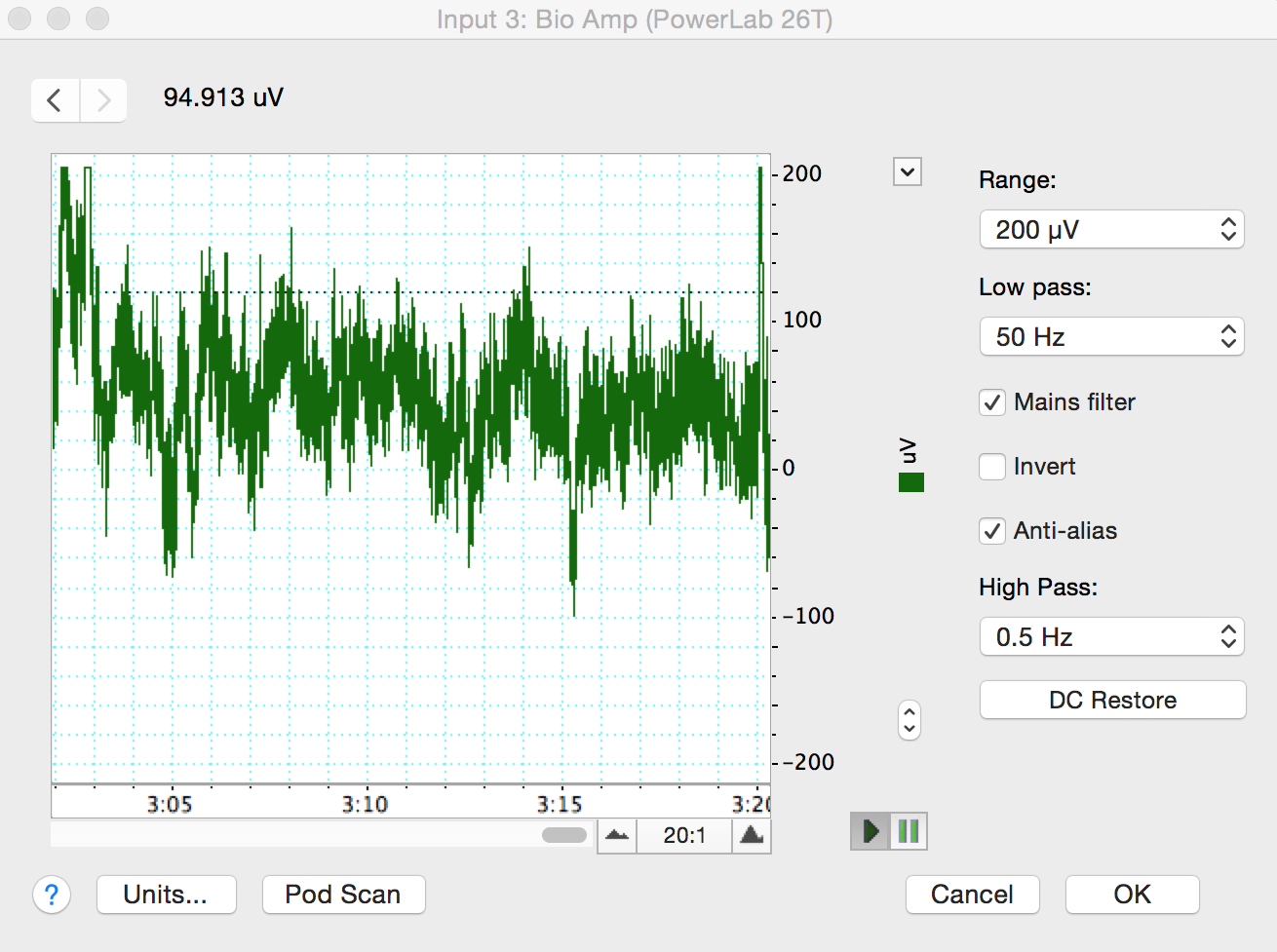Start signal scrolling with the play button
Viewport: 1277px width, 952px height.
point(871,831)
